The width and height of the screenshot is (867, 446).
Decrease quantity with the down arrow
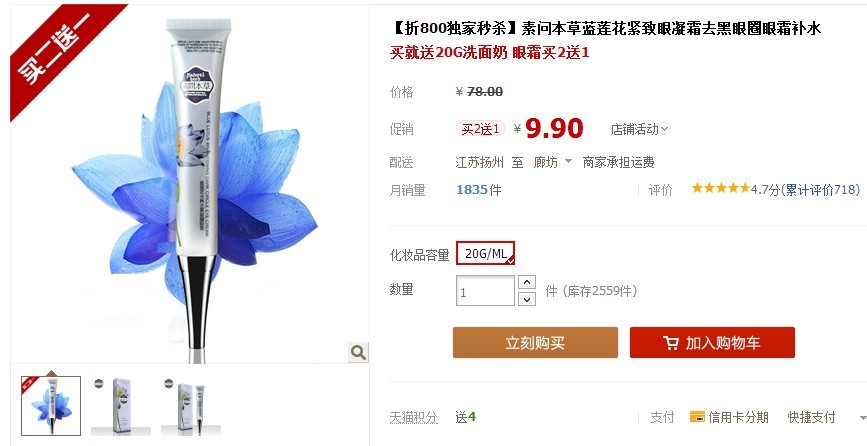point(527,299)
